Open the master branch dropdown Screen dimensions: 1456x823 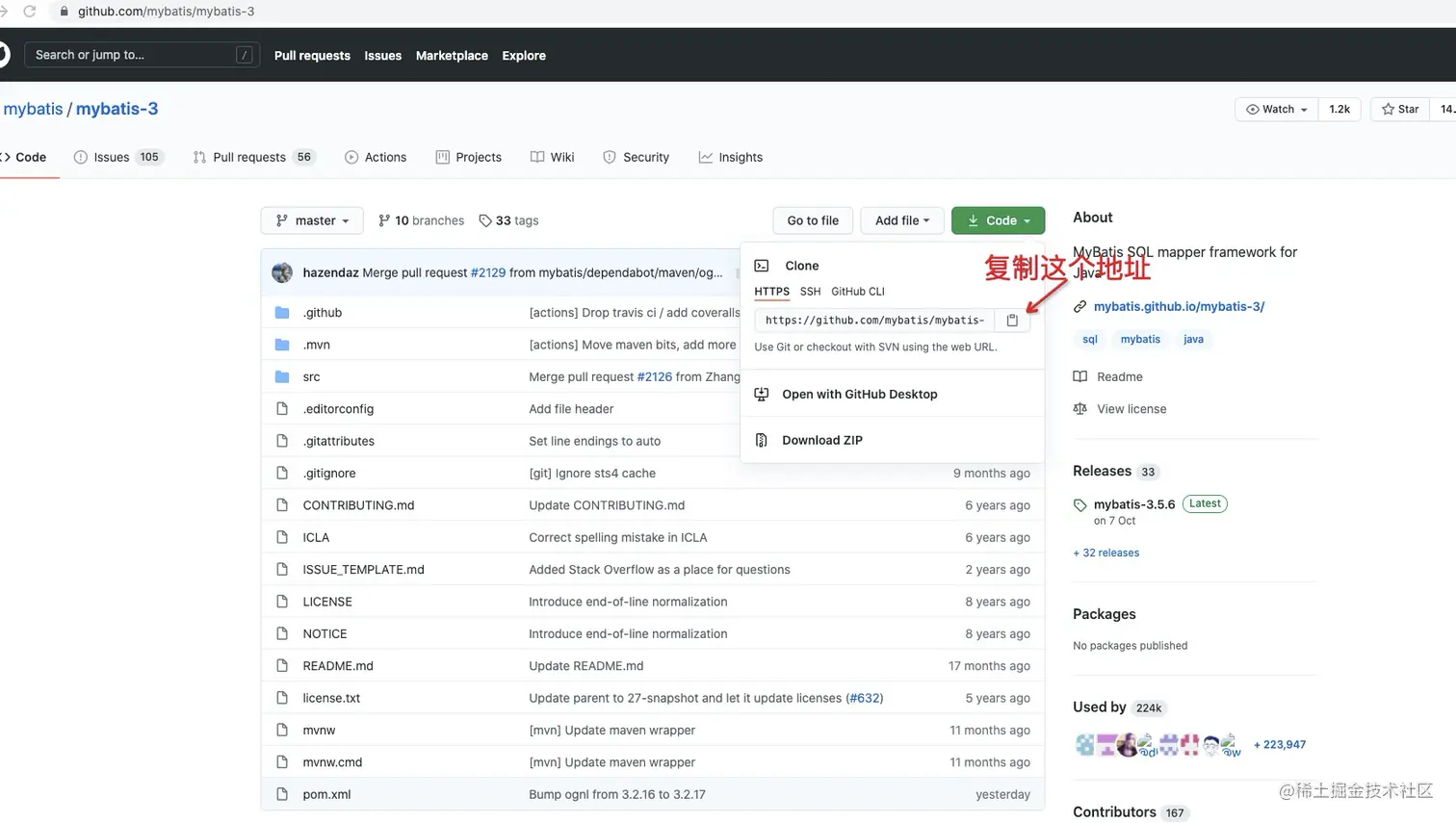[x=312, y=220]
